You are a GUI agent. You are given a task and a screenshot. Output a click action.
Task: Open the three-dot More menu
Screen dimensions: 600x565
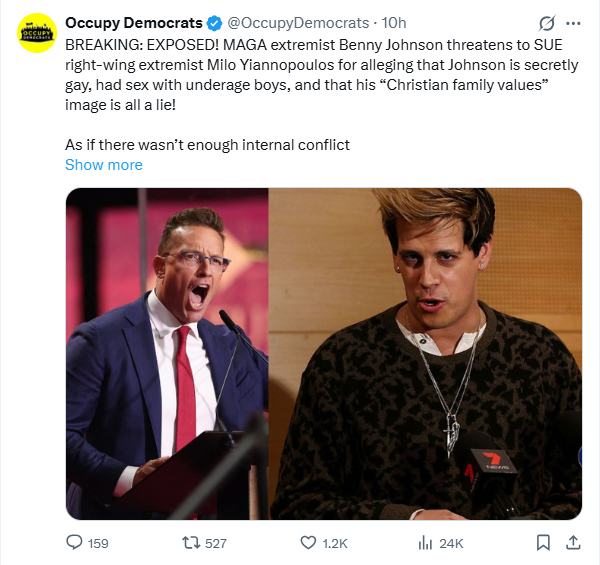(573, 23)
